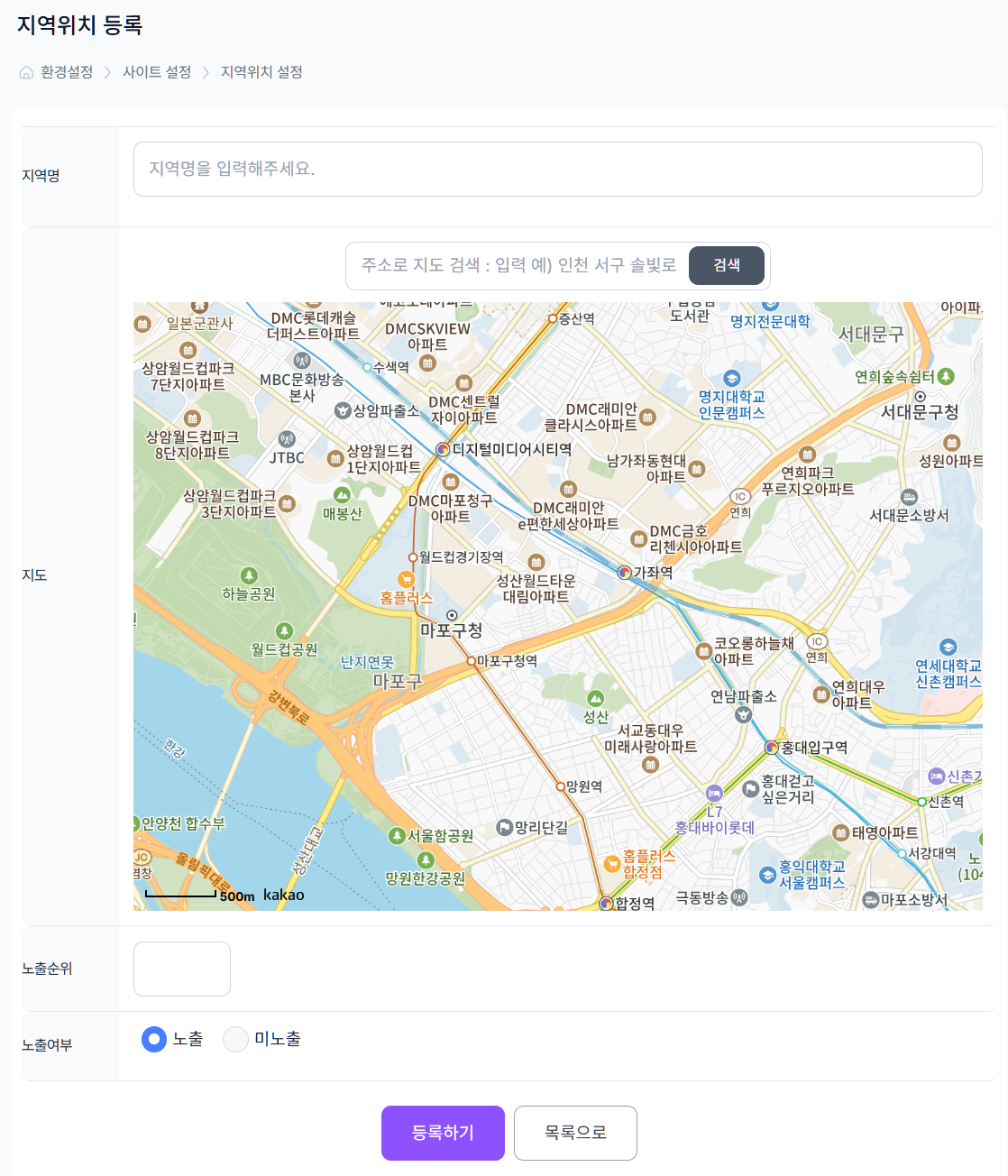Click the 명지대학교 인문캠퍼스 school marker

coord(731,379)
